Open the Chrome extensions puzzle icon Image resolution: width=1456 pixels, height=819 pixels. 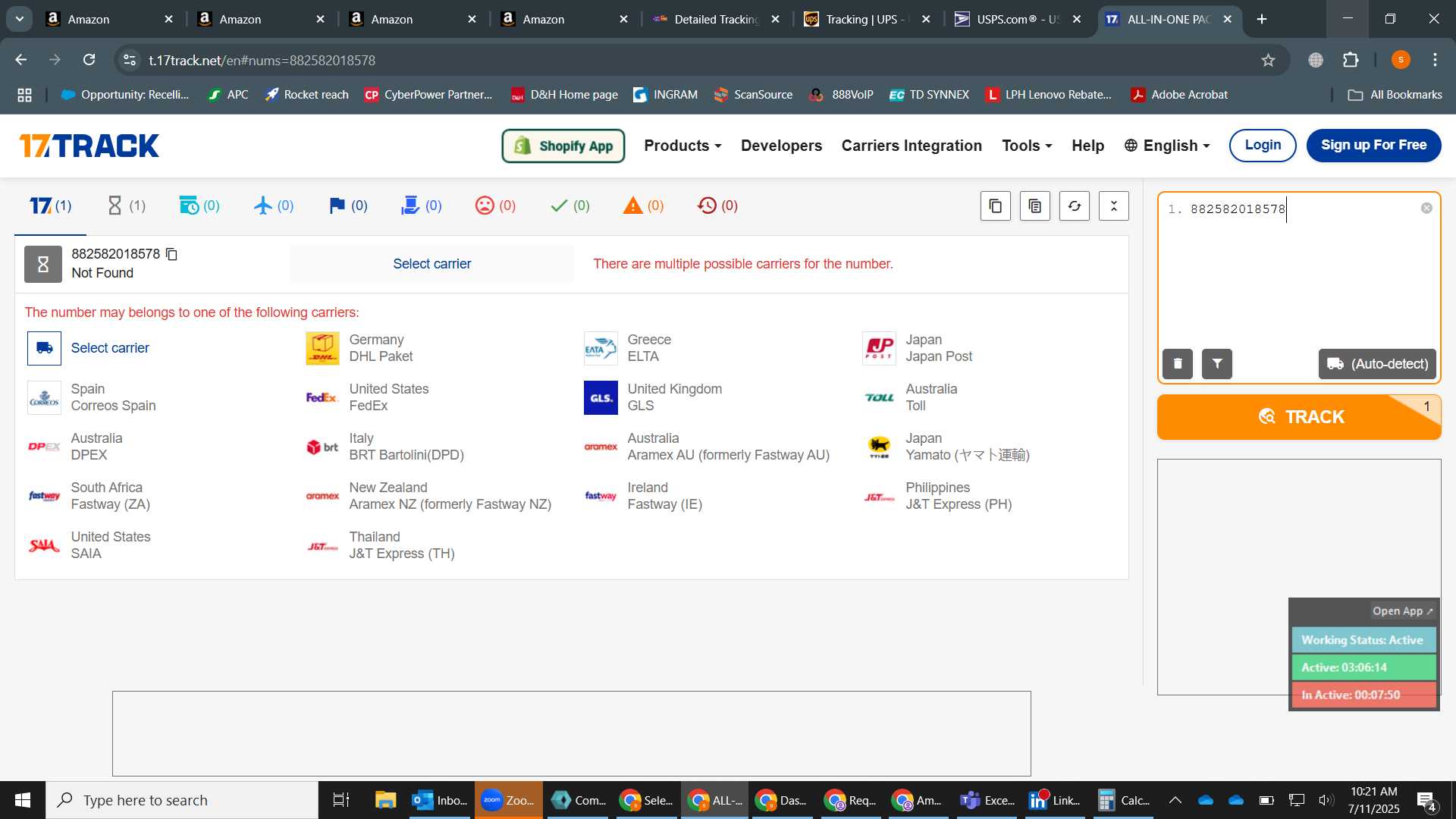(x=1351, y=60)
